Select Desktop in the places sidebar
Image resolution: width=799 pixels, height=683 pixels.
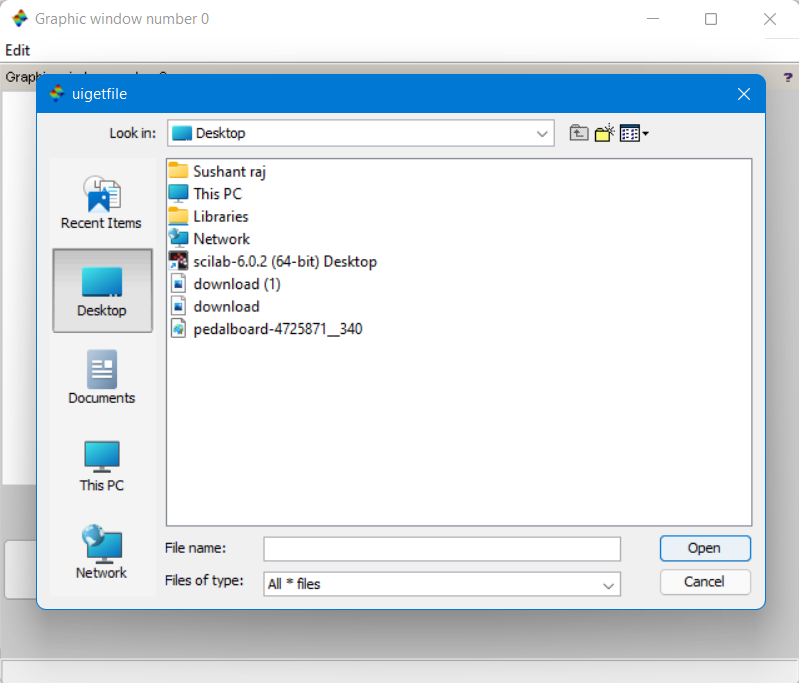click(x=102, y=291)
